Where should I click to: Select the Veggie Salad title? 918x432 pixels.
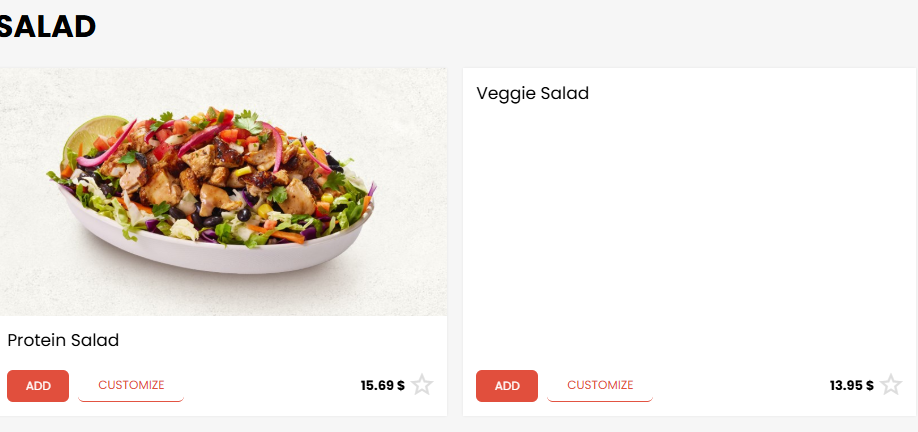point(533,94)
